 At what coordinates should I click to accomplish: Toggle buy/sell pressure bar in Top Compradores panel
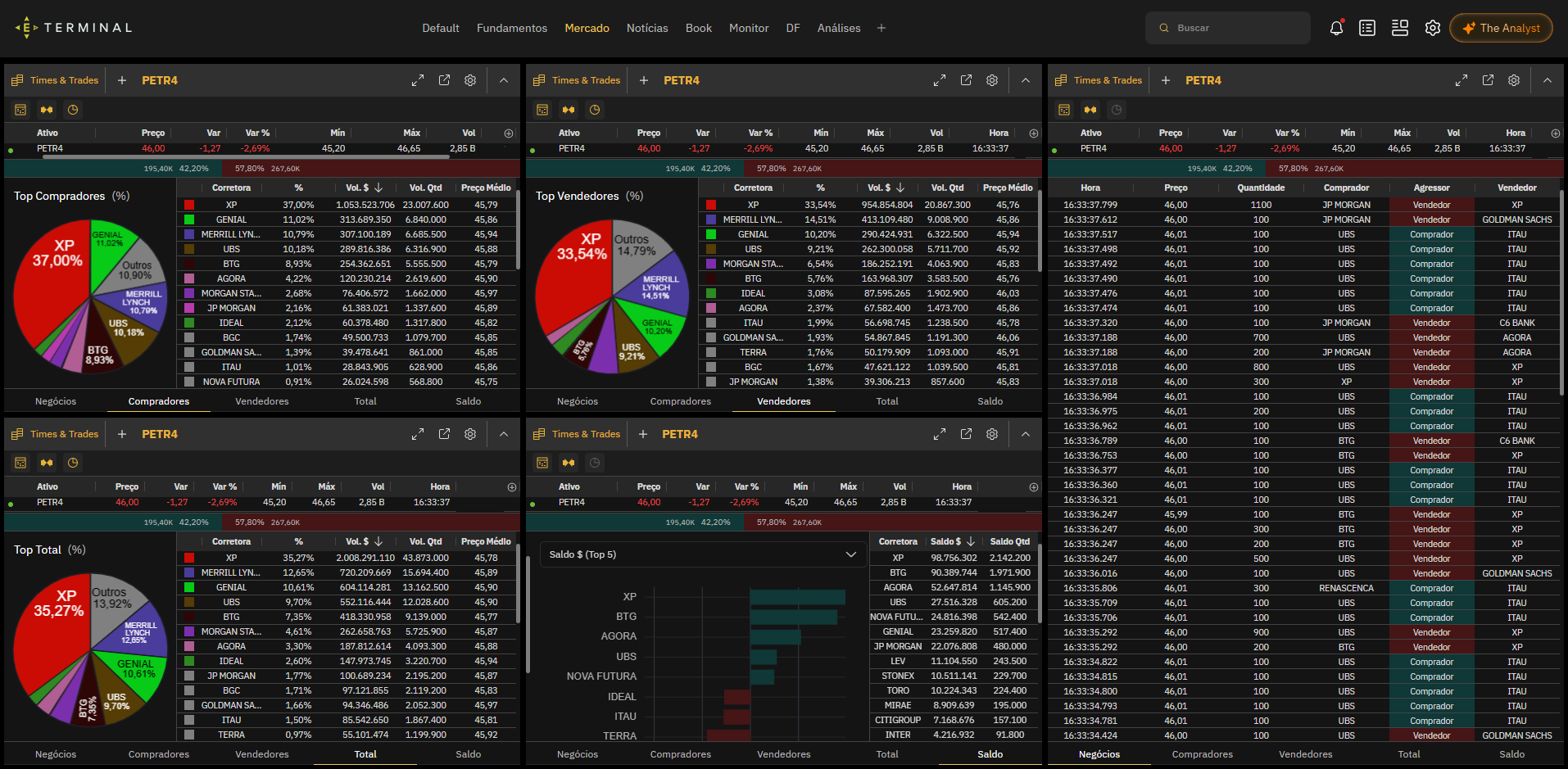pyautogui.click(x=47, y=110)
